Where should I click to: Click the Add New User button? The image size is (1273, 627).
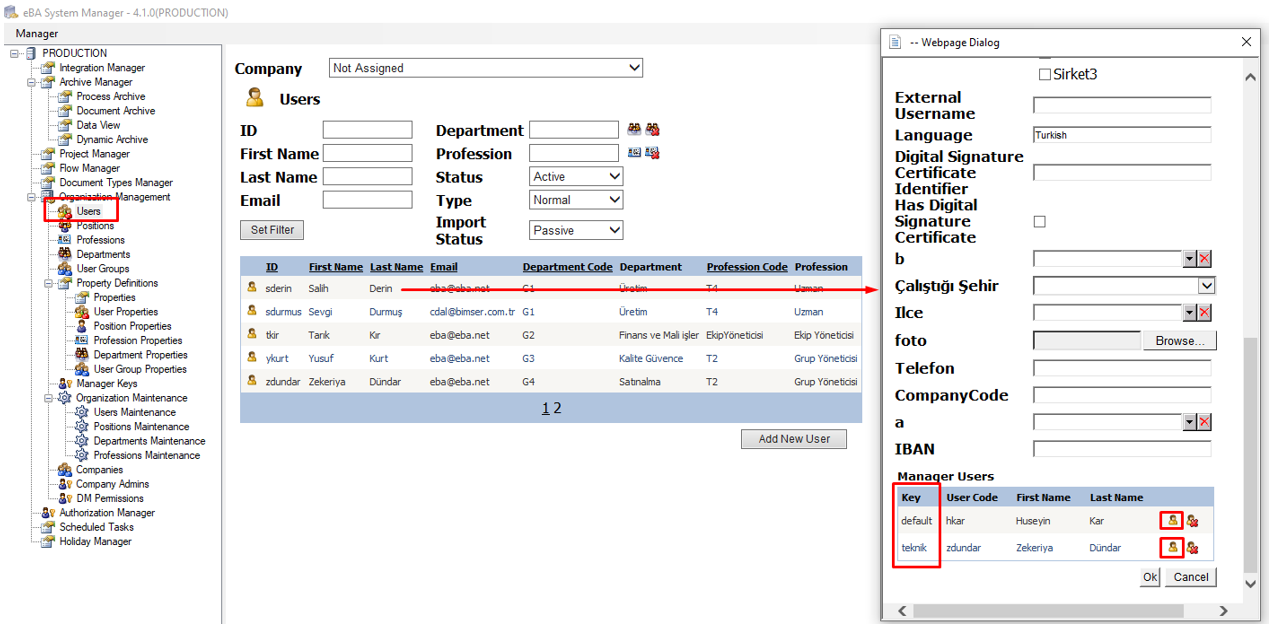click(794, 439)
